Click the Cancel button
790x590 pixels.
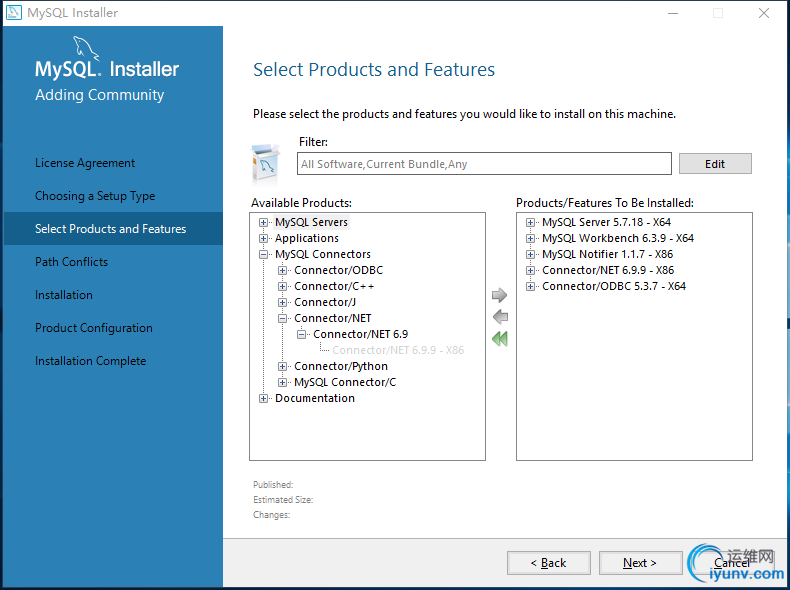click(x=732, y=563)
